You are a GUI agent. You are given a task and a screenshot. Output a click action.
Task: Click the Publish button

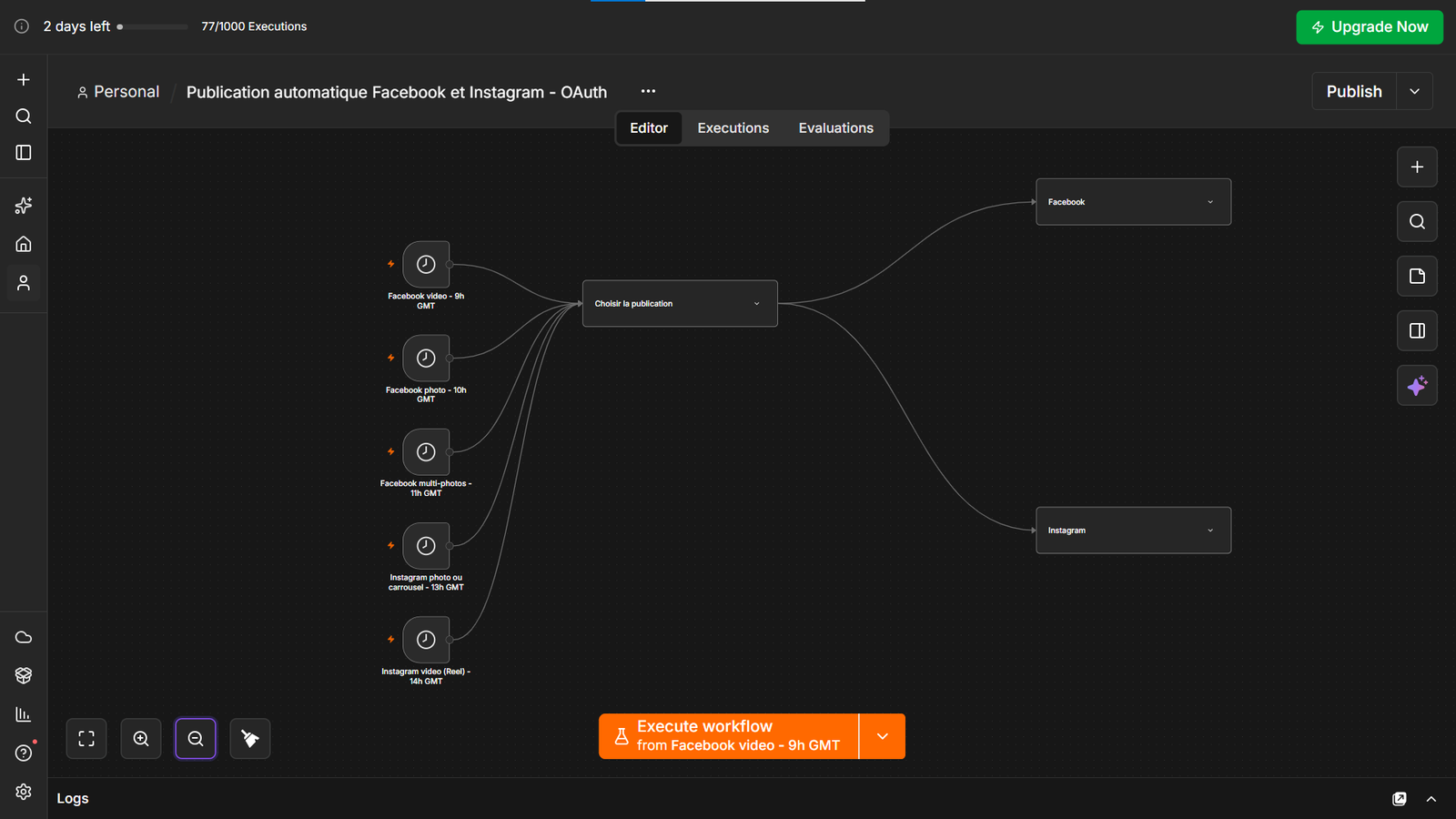(x=1354, y=91)
